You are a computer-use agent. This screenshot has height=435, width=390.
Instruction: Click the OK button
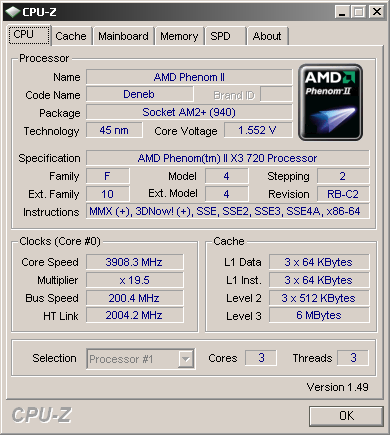346,416
